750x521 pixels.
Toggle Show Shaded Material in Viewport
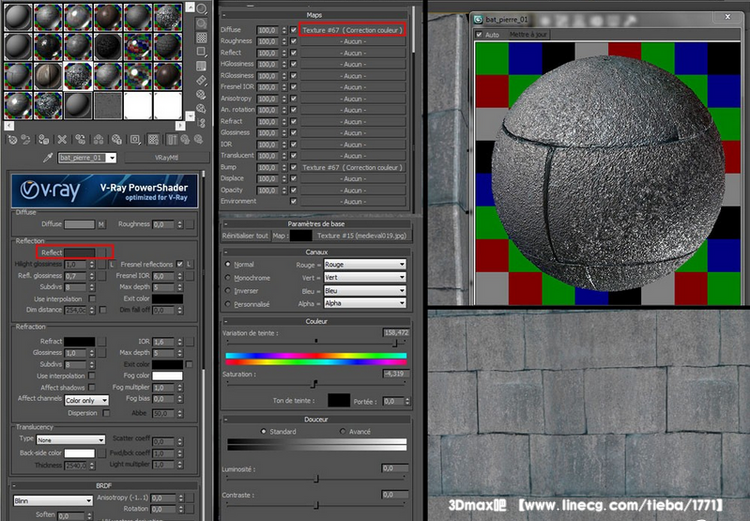coord(154,140)
